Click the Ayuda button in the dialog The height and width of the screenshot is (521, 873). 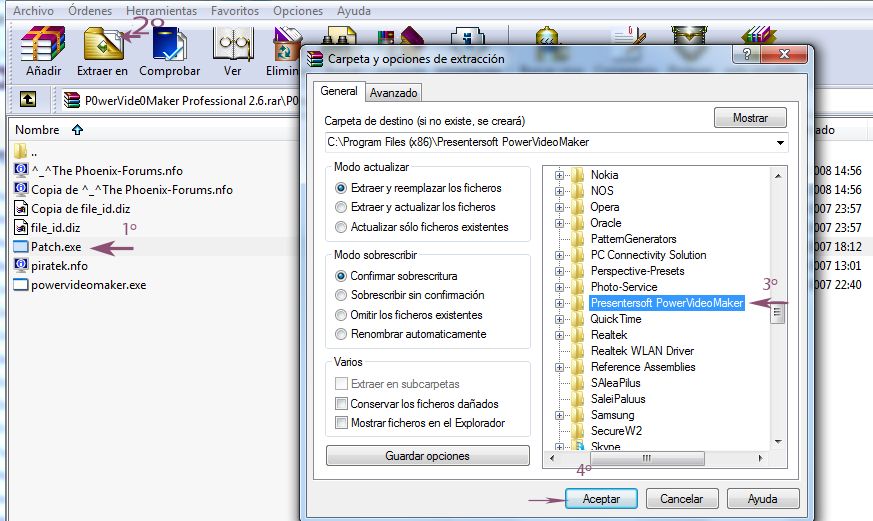[762, 499]
